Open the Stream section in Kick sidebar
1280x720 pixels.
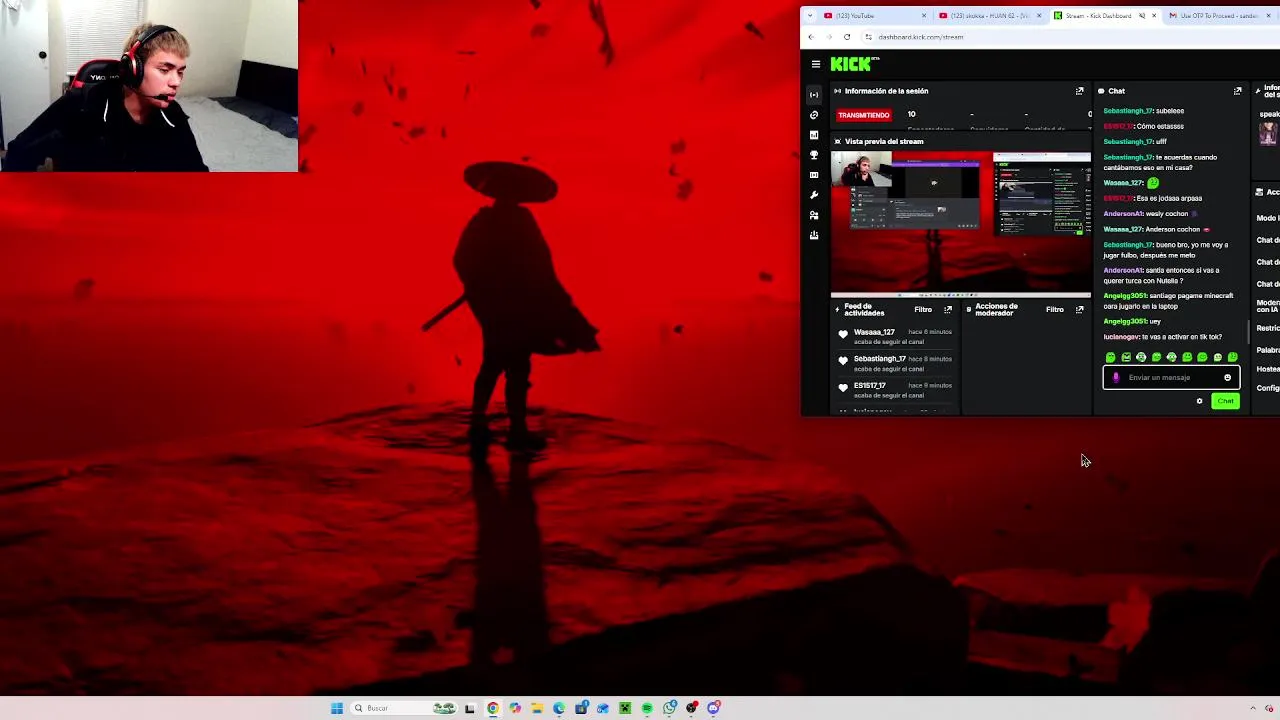814,95
